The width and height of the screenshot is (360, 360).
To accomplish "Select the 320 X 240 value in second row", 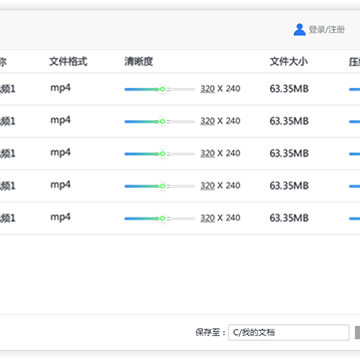I will [220, 121].
